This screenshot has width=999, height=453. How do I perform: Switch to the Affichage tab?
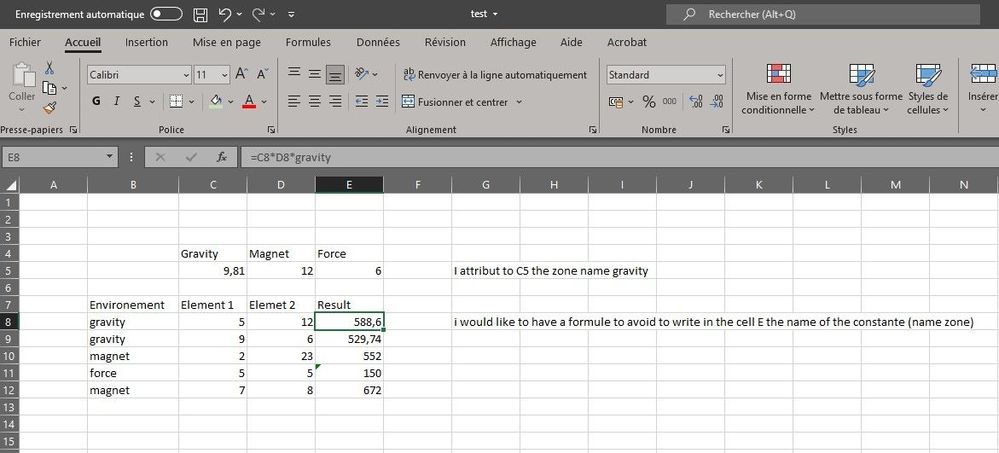pos(514,43)
